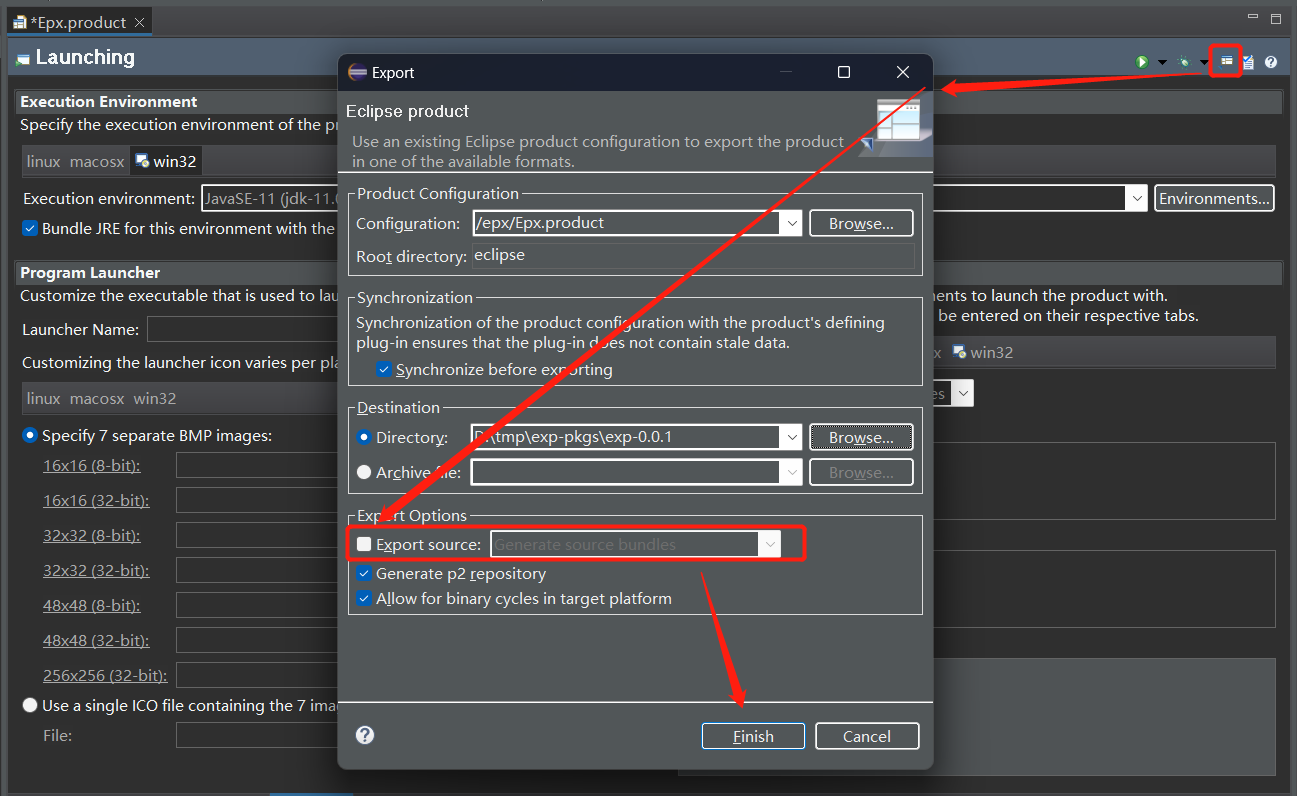This screenshot has height=796, width=1297.
Task: Click the Environments... button
Action: click(x=1214, y=198)
